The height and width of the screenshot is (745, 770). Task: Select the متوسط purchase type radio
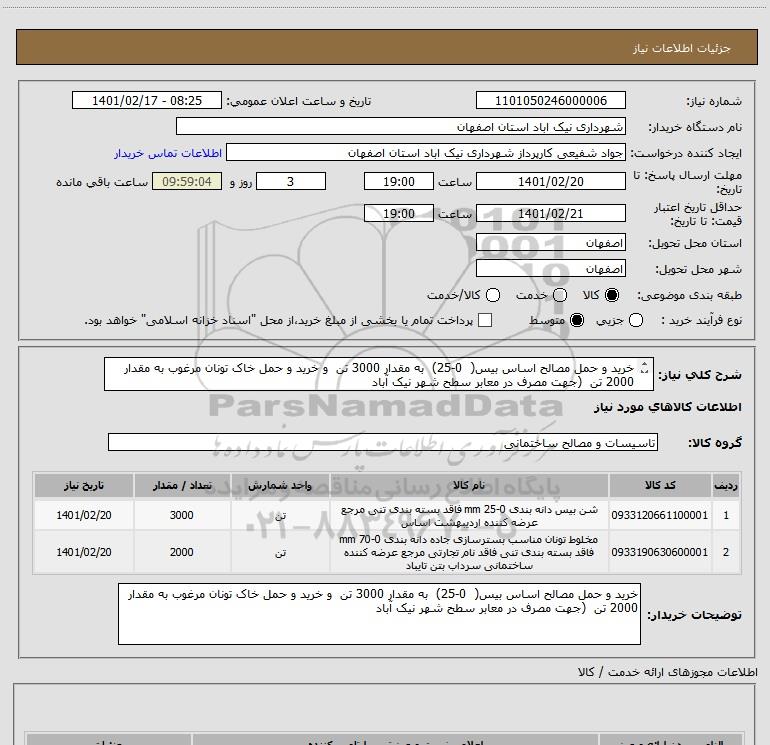click(x=577, y=320)
